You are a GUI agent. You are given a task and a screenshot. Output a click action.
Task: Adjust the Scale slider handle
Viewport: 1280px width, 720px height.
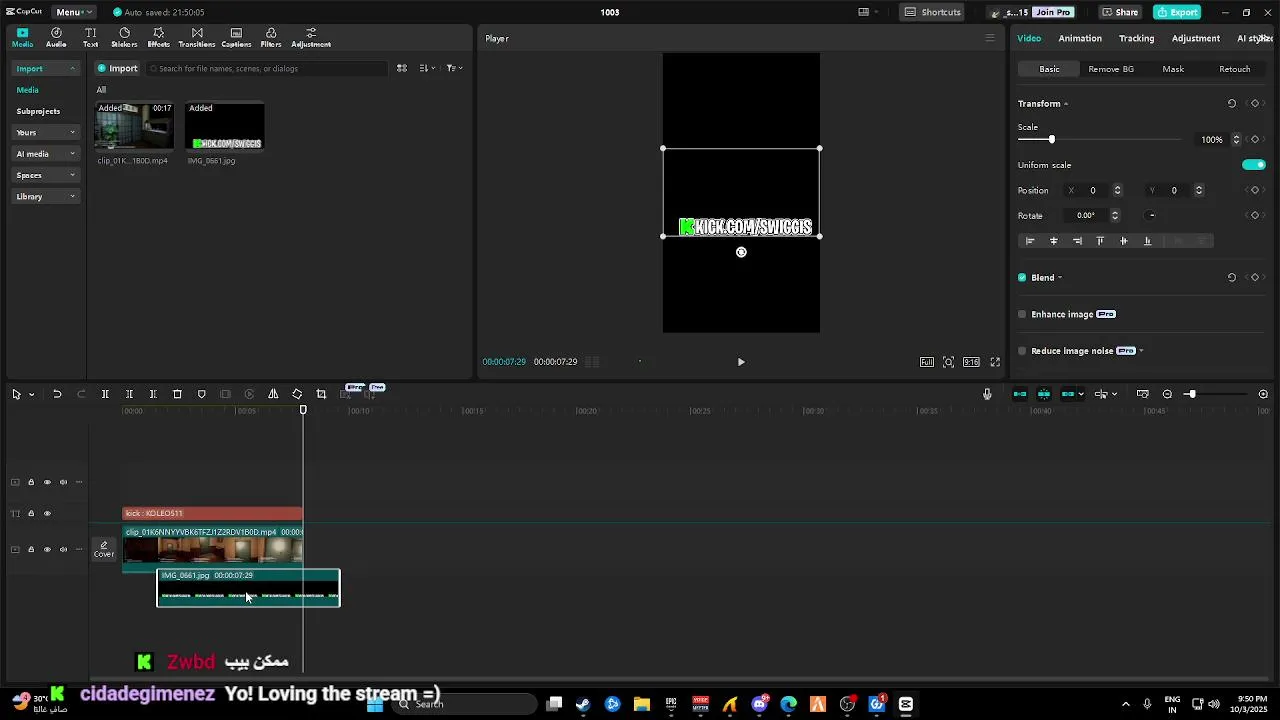click(x=1051, y=139)
